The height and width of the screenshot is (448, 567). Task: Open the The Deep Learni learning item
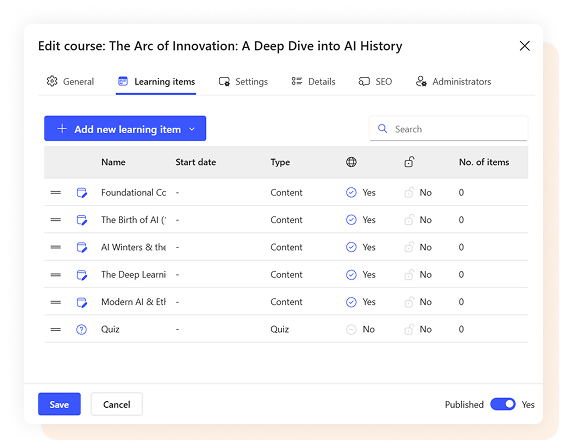(x=133, y=275)
